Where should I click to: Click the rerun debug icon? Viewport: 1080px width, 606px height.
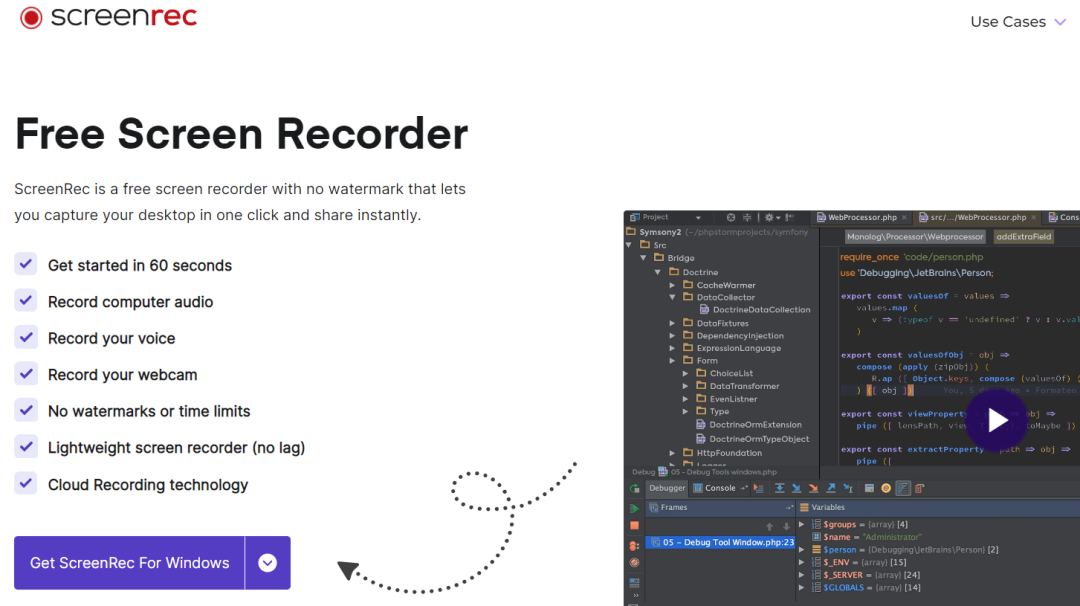634,488
